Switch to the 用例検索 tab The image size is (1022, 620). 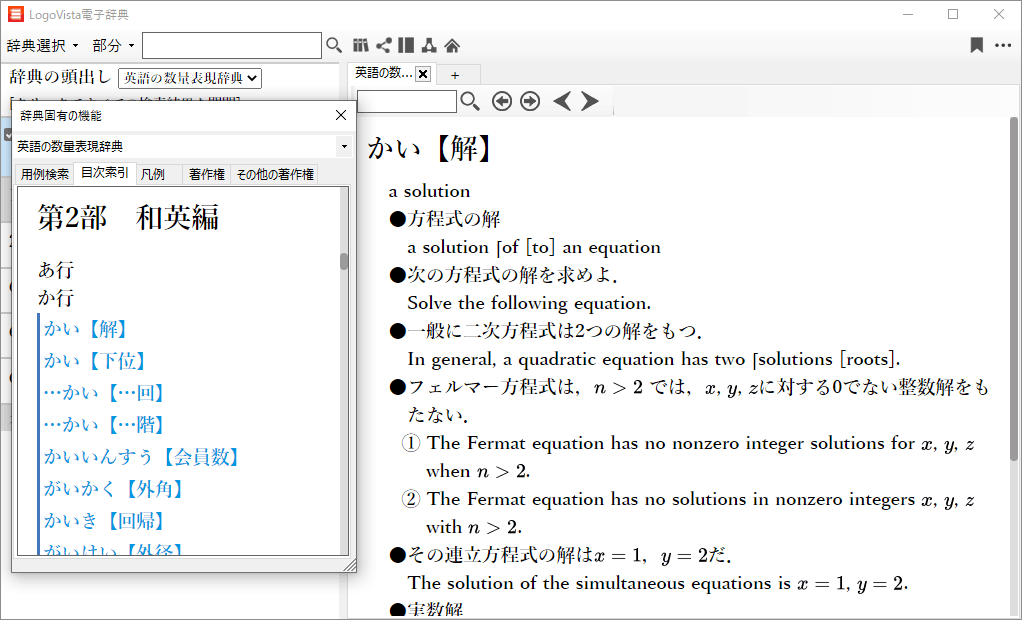(x=45, y=174)
